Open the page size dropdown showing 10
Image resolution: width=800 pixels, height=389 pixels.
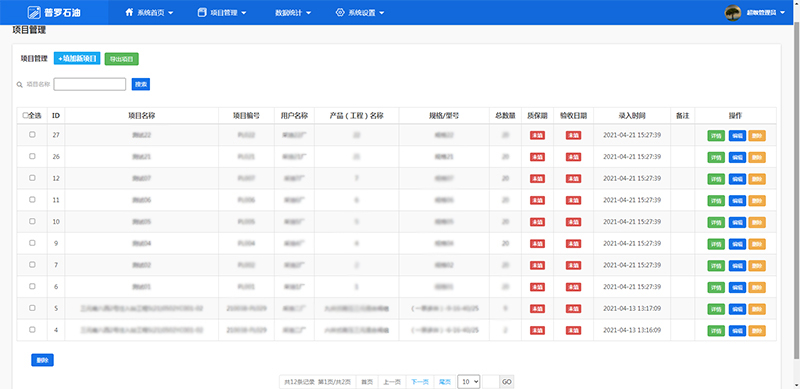coord(468,381)
